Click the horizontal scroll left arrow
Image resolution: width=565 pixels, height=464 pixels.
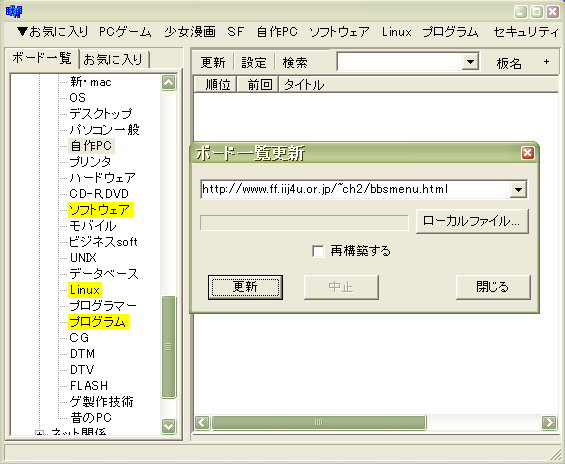[x=202, y=422]
